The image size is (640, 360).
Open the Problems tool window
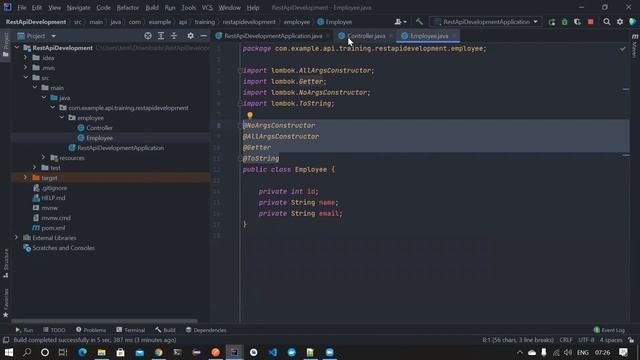(91, 330)
